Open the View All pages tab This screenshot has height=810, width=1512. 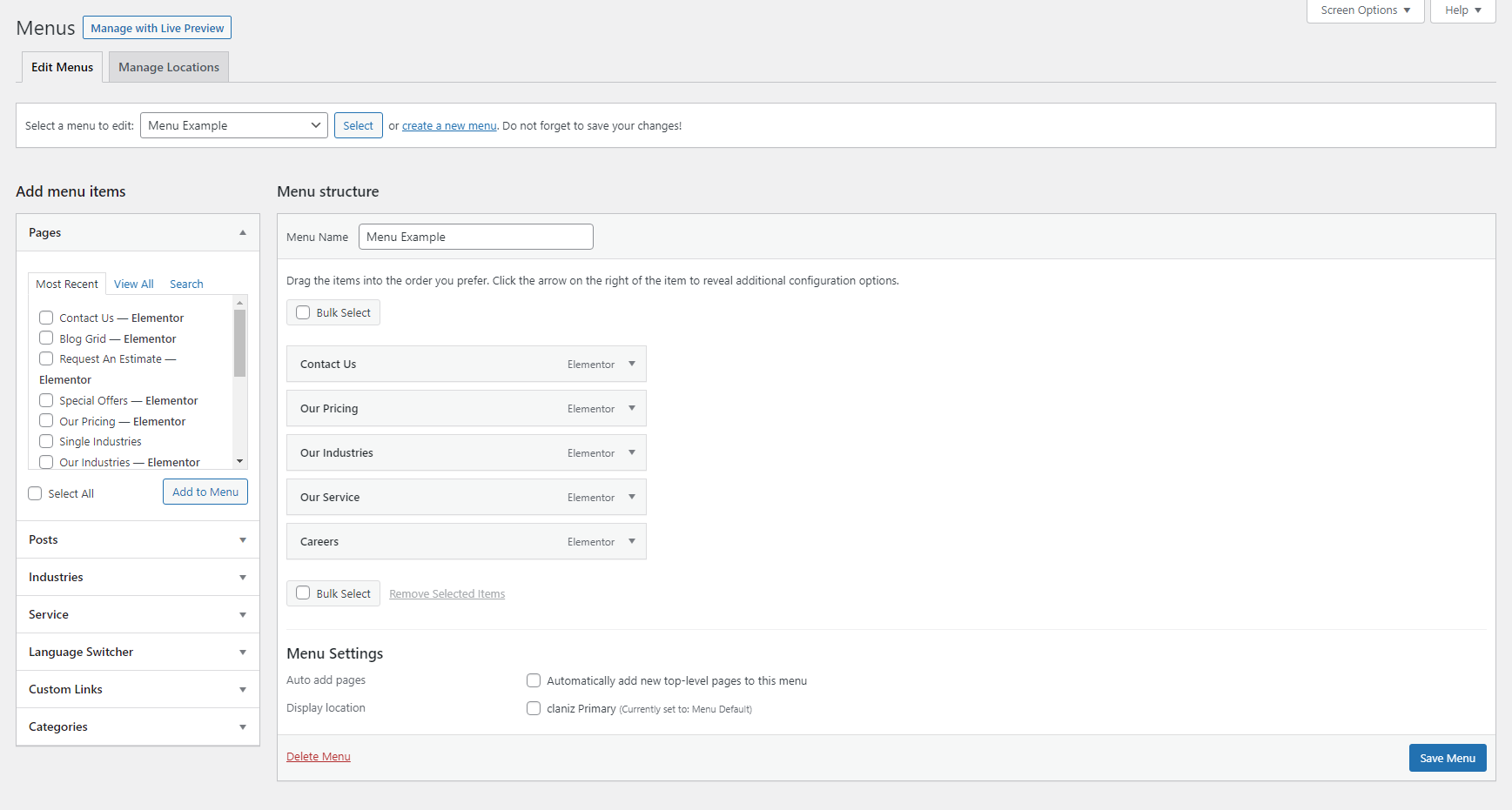coord(133,285)
